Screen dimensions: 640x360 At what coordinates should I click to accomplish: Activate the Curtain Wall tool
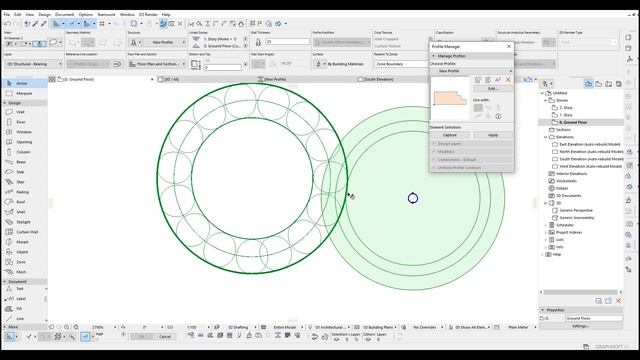click(24, 232)
